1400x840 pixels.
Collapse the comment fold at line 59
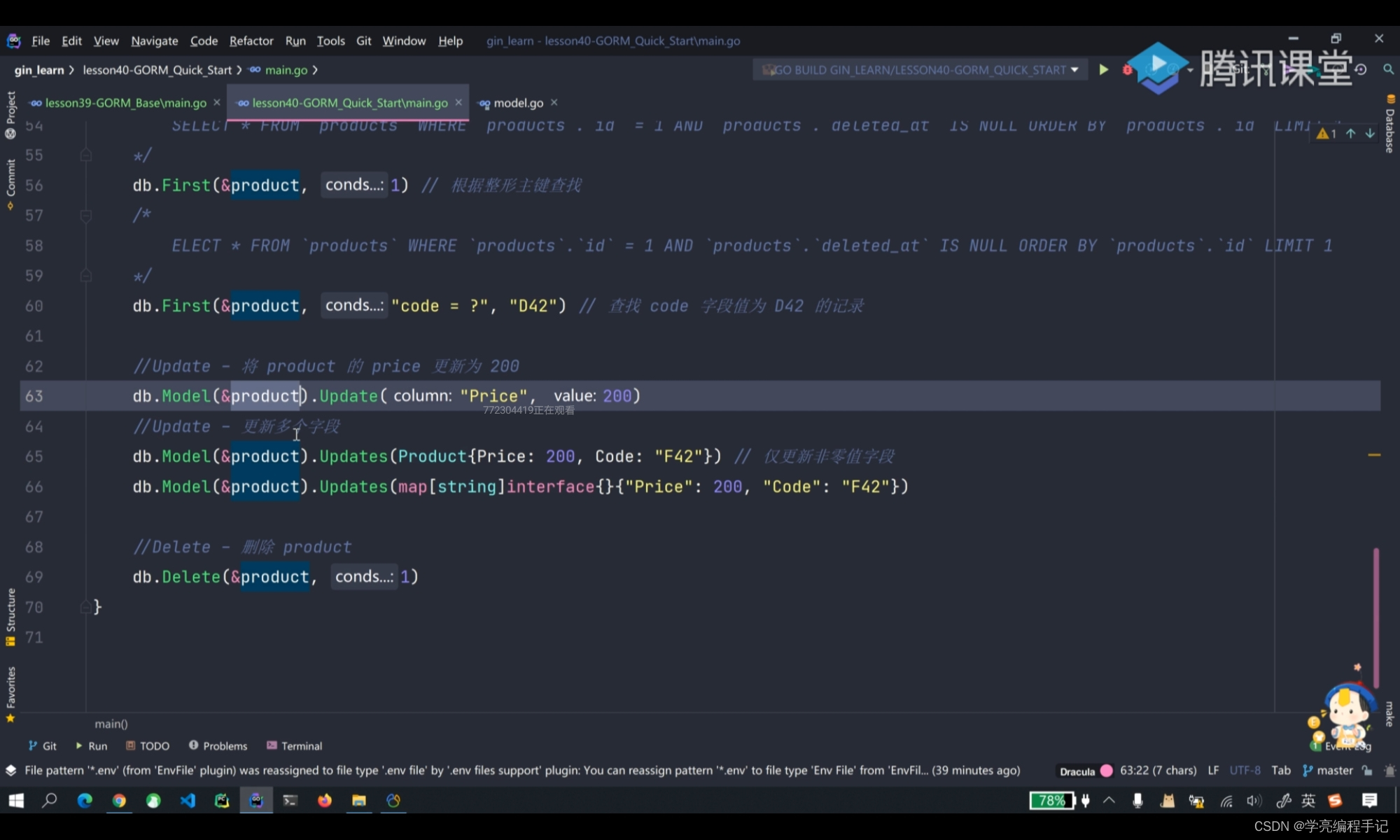(x=85, y=276)
